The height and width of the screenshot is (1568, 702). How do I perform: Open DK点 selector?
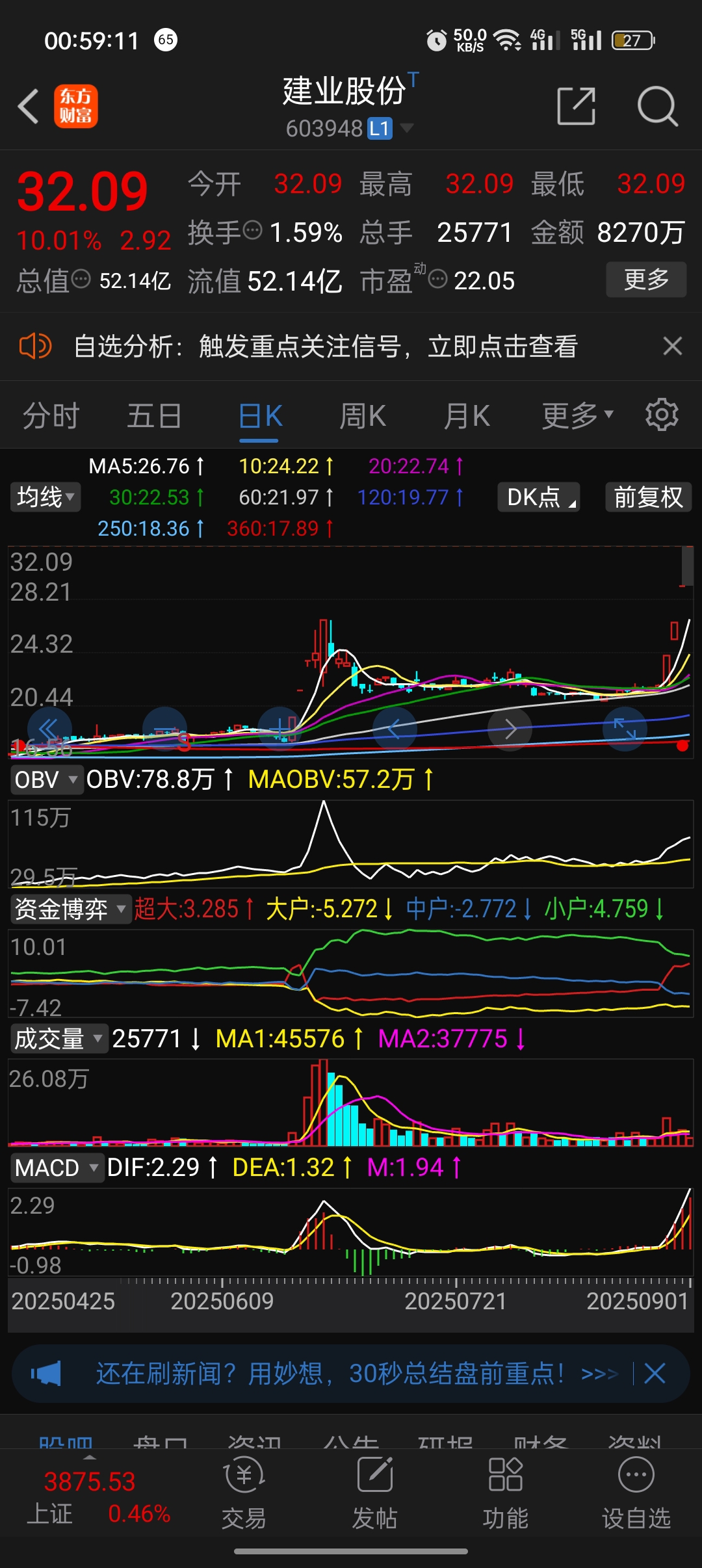click(x=539, y=497)
